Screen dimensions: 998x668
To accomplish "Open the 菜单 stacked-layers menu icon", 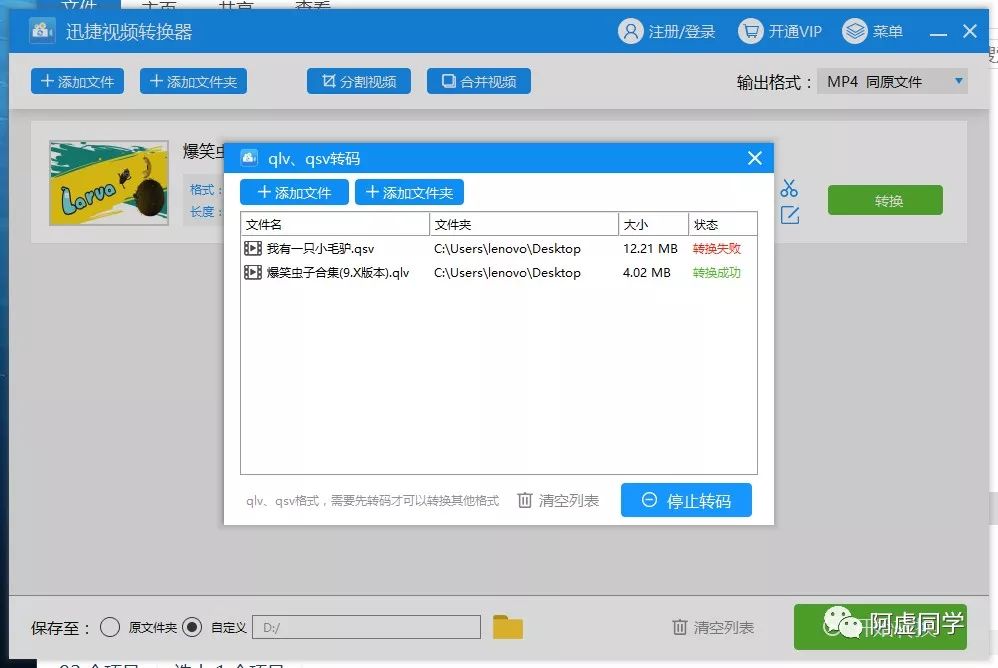I will 856,31.
